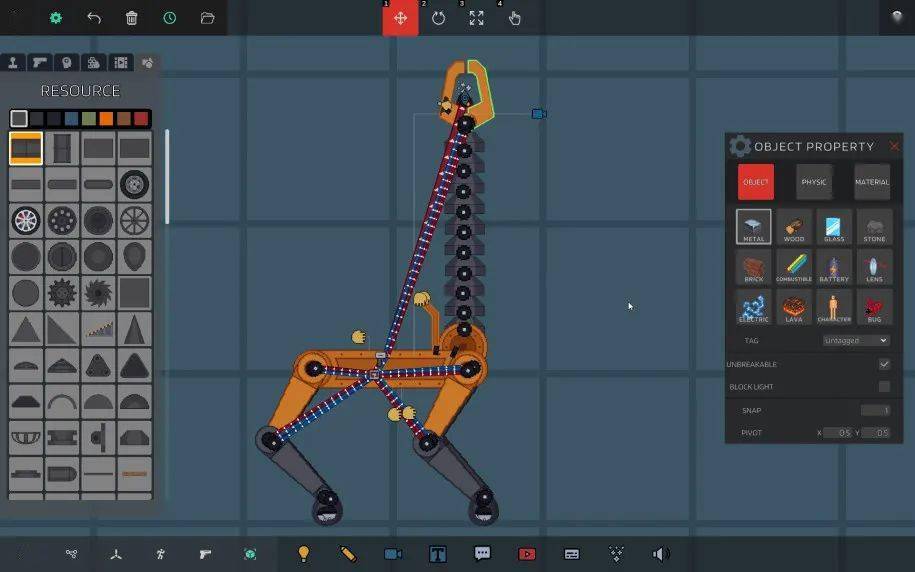915x572 pixels.
Task: Click the running figure icon
Action: 160,553
